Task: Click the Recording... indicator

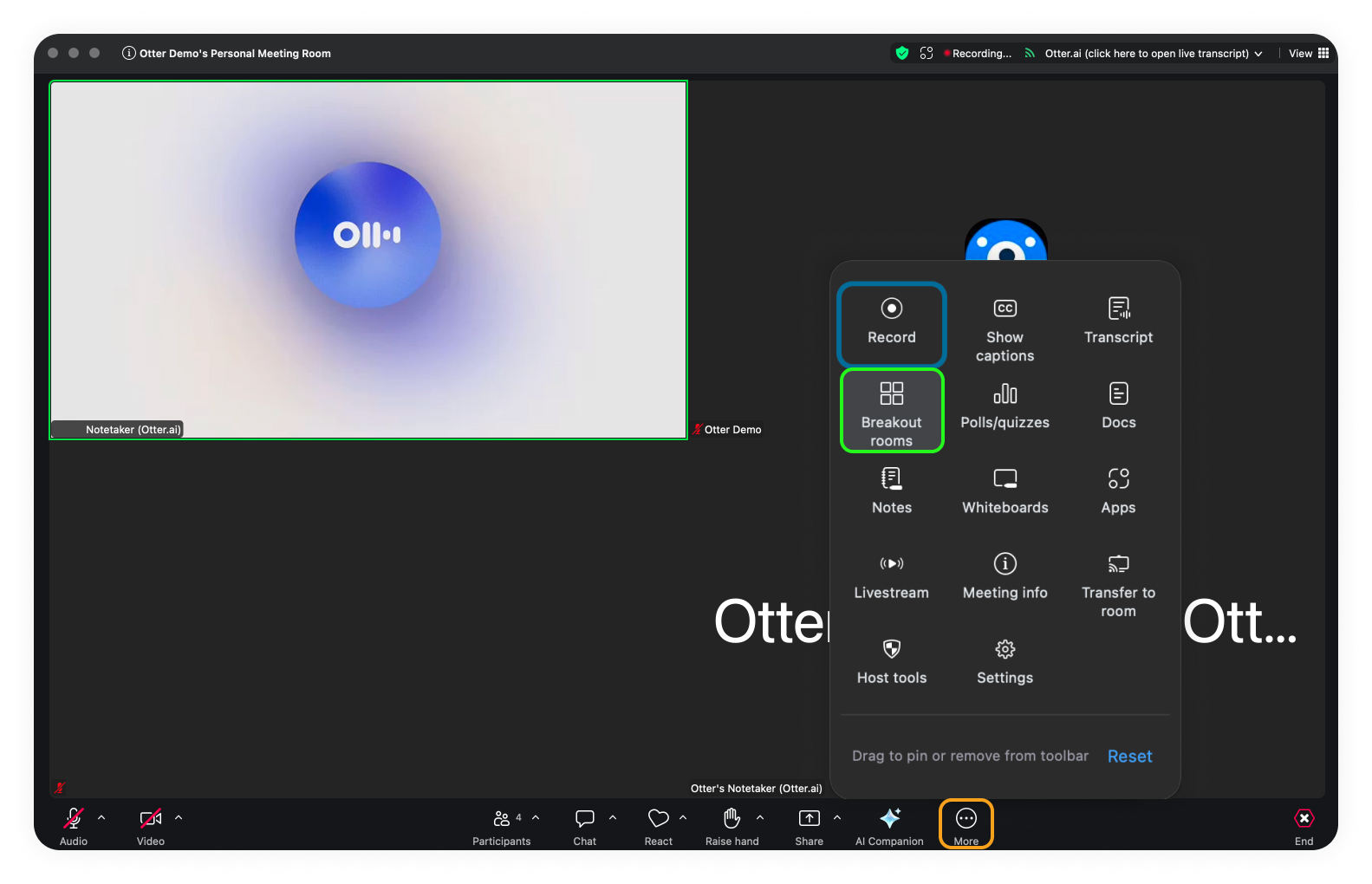Action: pos(978,54)
